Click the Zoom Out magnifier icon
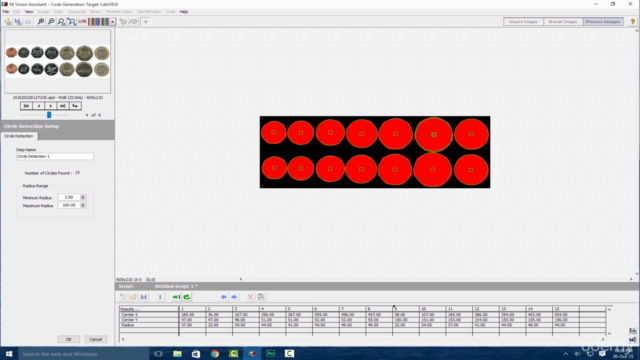The width and height of the screenshot is (640, 360). click(51, 22)
